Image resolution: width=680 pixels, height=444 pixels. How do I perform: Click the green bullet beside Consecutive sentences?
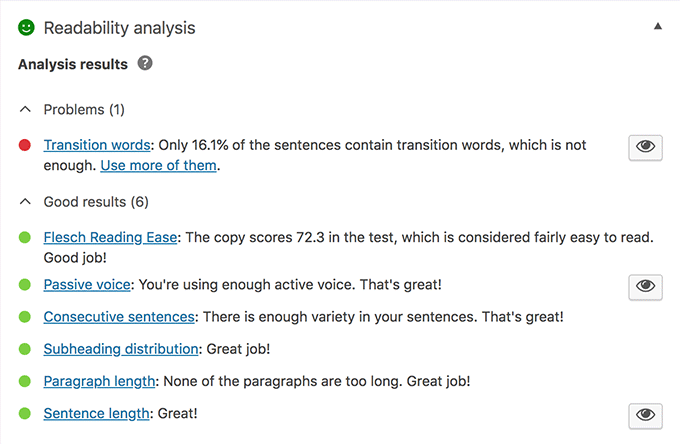click(25, 317)
